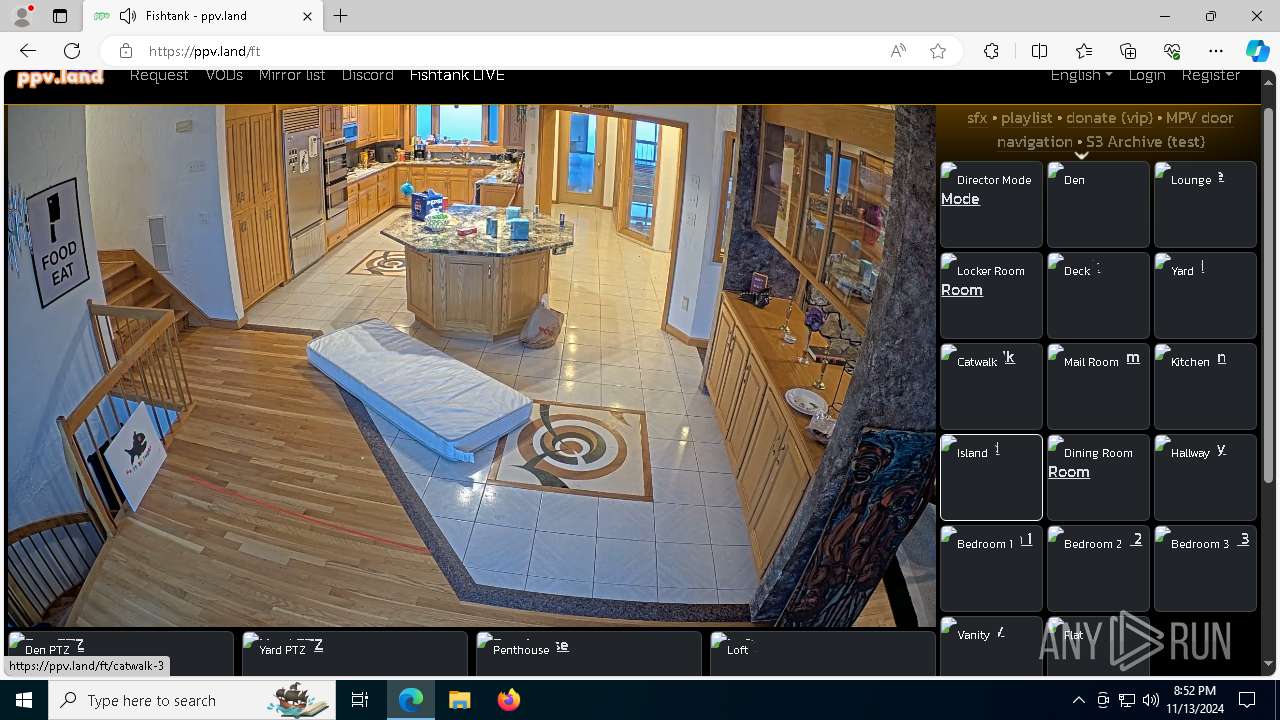Open the browser profile menu
Screen dimensions: 1280x720
(22, 16)
